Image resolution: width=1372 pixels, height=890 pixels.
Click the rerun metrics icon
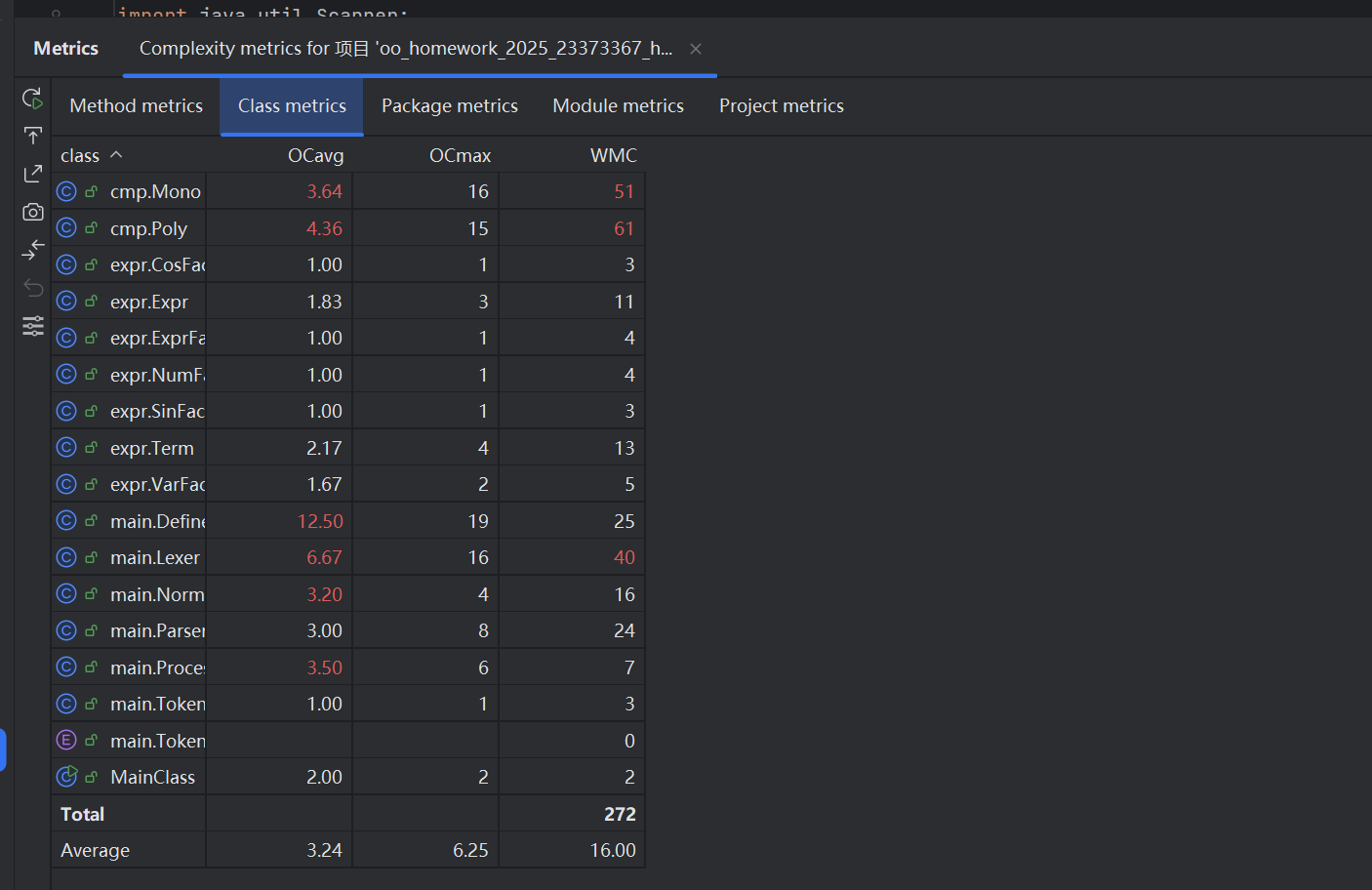32,99
